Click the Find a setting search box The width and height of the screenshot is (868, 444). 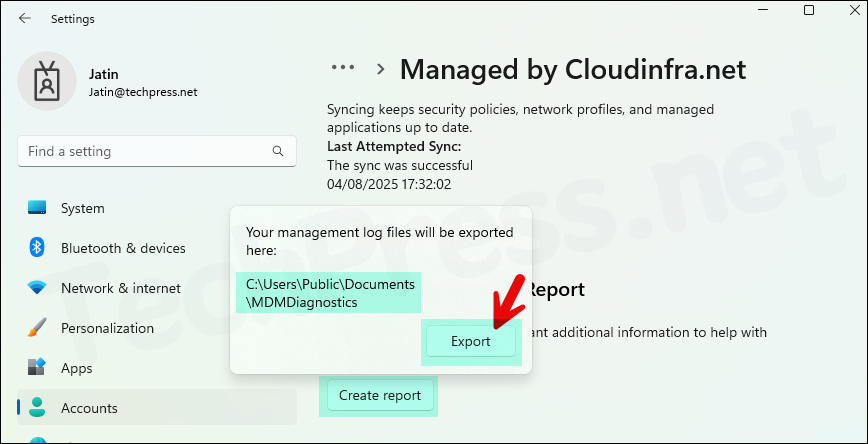(x=157, y=151)
